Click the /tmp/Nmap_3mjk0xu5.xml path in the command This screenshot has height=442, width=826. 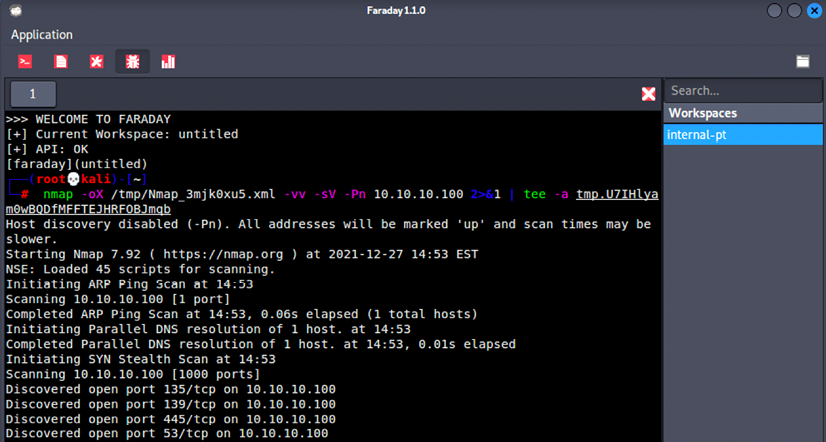point(193,194)
